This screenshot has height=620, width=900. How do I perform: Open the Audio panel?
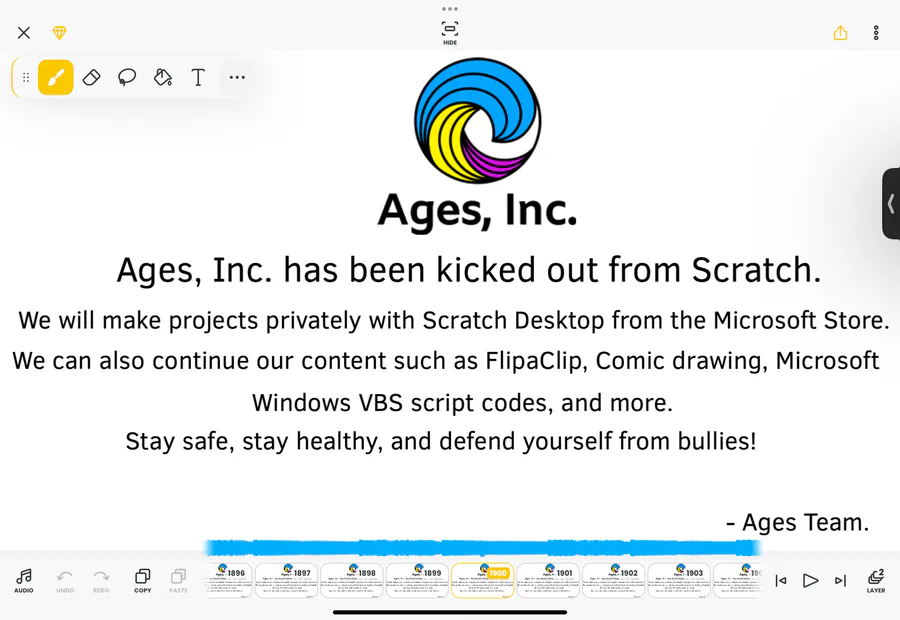coord(24,580)
